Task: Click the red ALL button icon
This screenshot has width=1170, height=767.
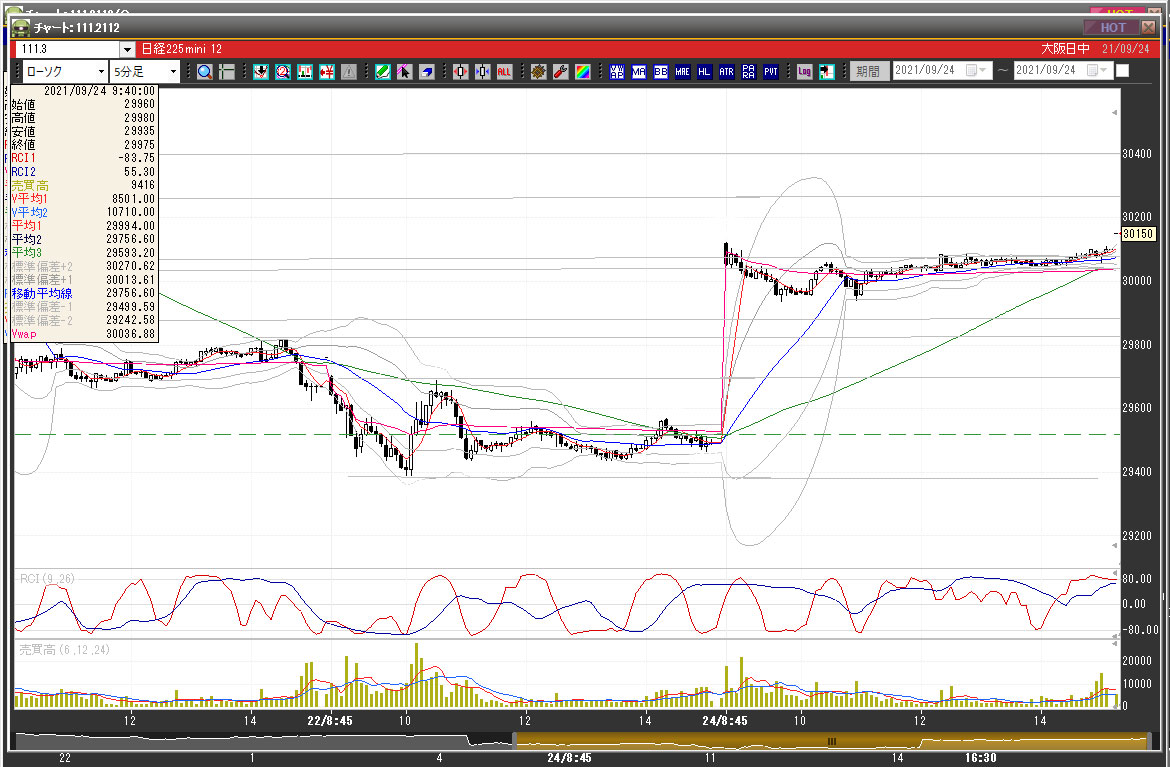Action: [504, 72]
